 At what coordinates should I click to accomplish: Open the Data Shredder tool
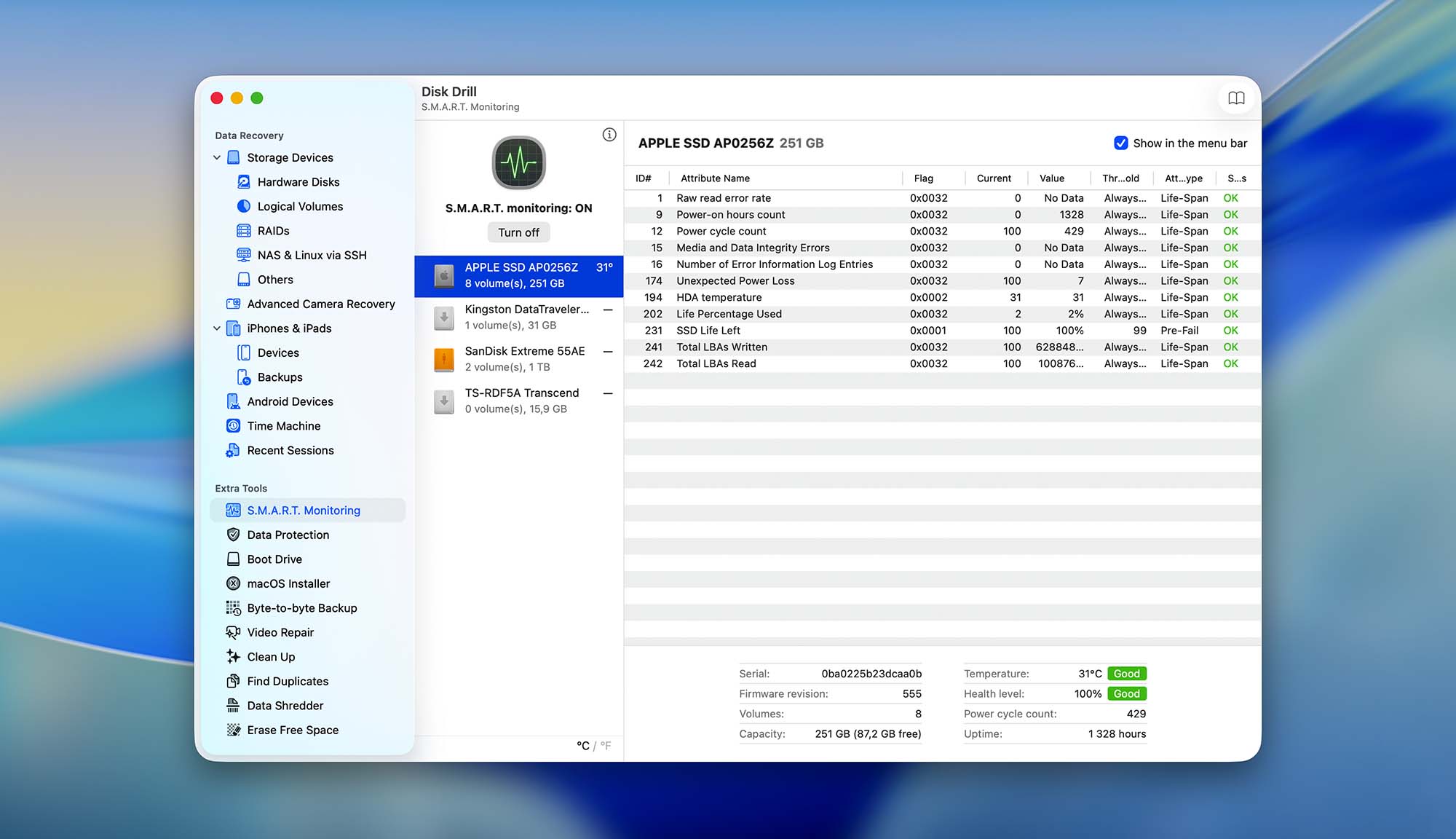pos(285,705)
